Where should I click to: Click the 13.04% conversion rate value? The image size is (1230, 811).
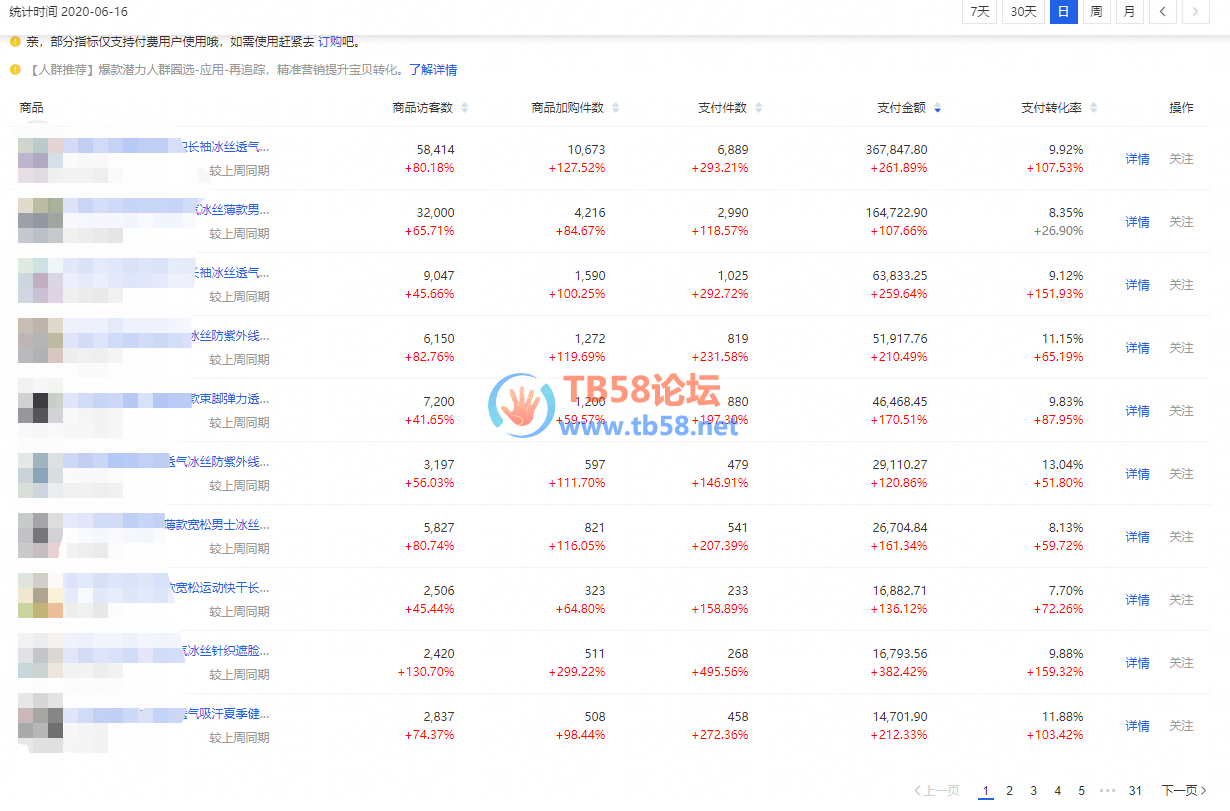(x=1064, y=465)
